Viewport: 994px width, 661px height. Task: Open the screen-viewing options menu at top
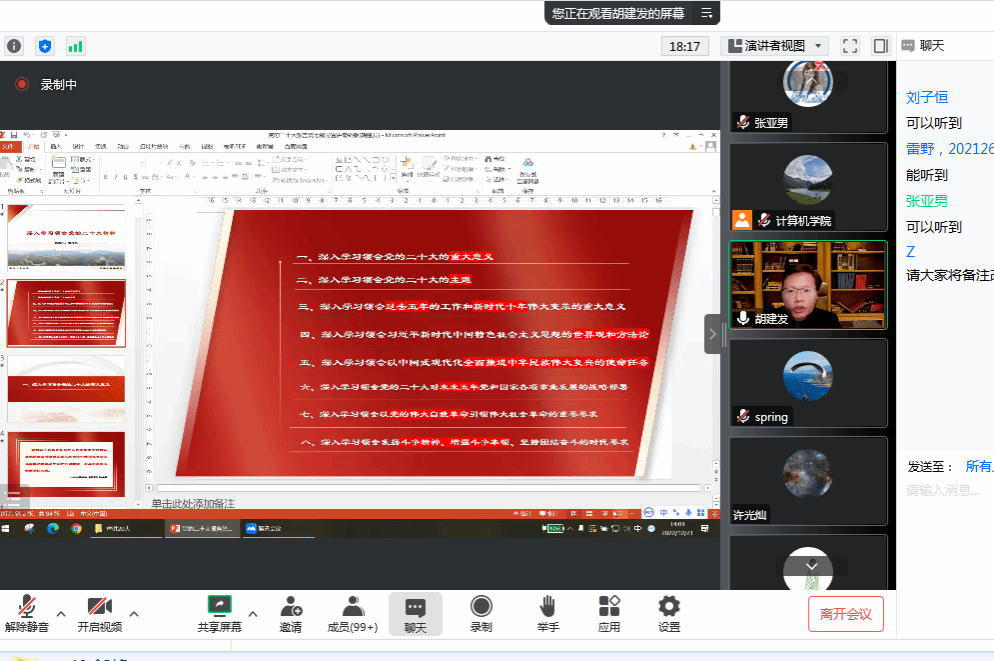click(706, 13)
